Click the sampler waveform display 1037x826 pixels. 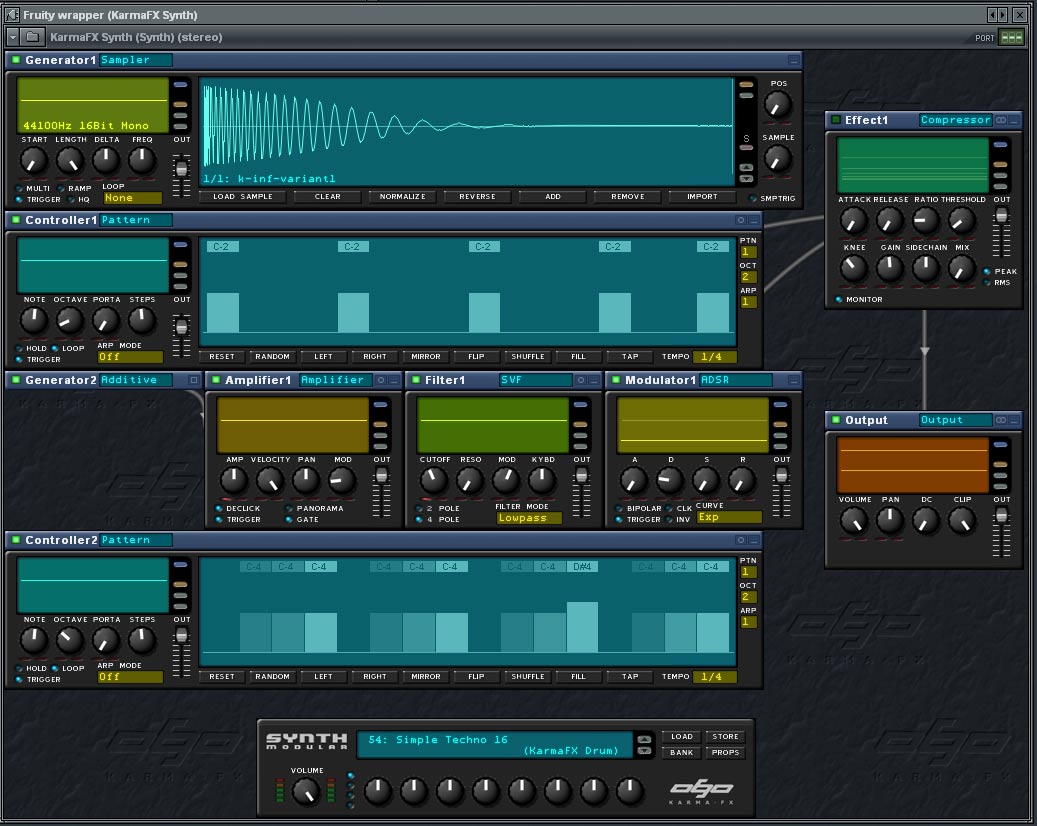467,132
